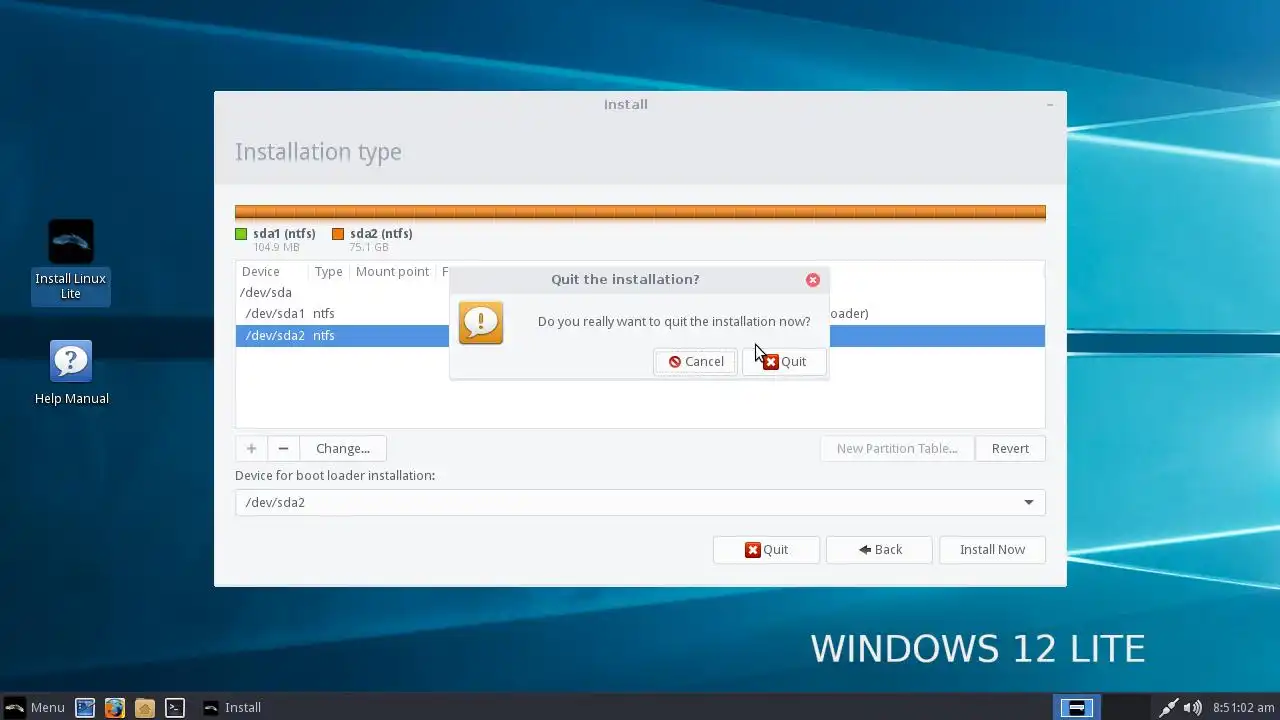Open the boot loader device dropdown
The height and width of the screenshot is (720, 1280).
(640, 502)
